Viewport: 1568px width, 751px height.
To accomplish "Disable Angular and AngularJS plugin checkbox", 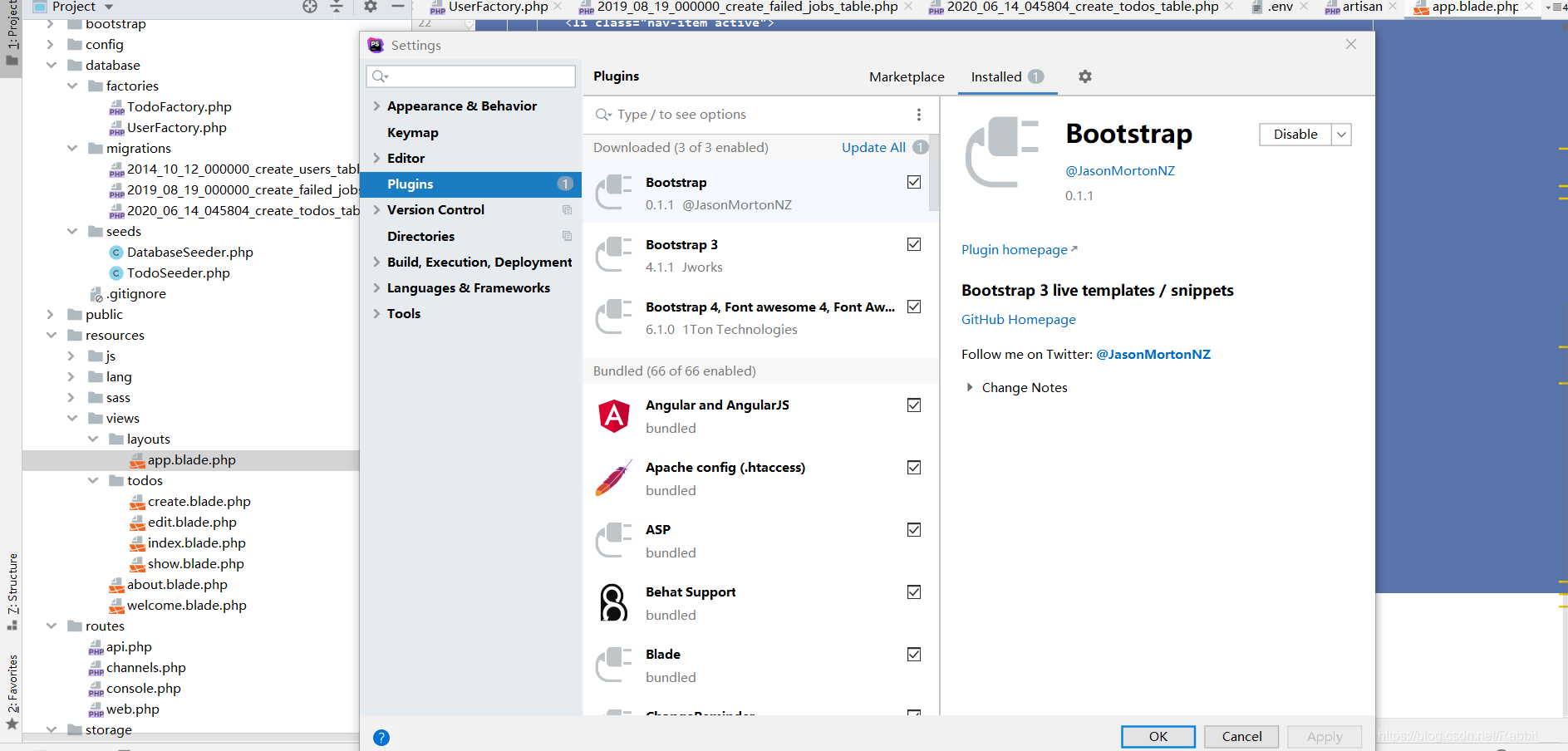I will pos(914,405).
